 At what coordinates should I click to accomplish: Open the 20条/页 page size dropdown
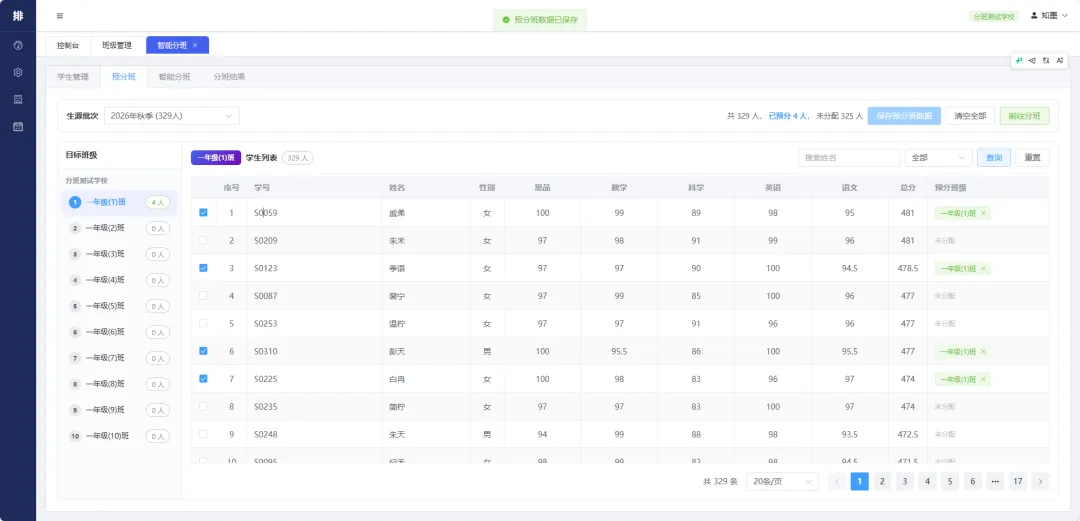click(782, 481)
